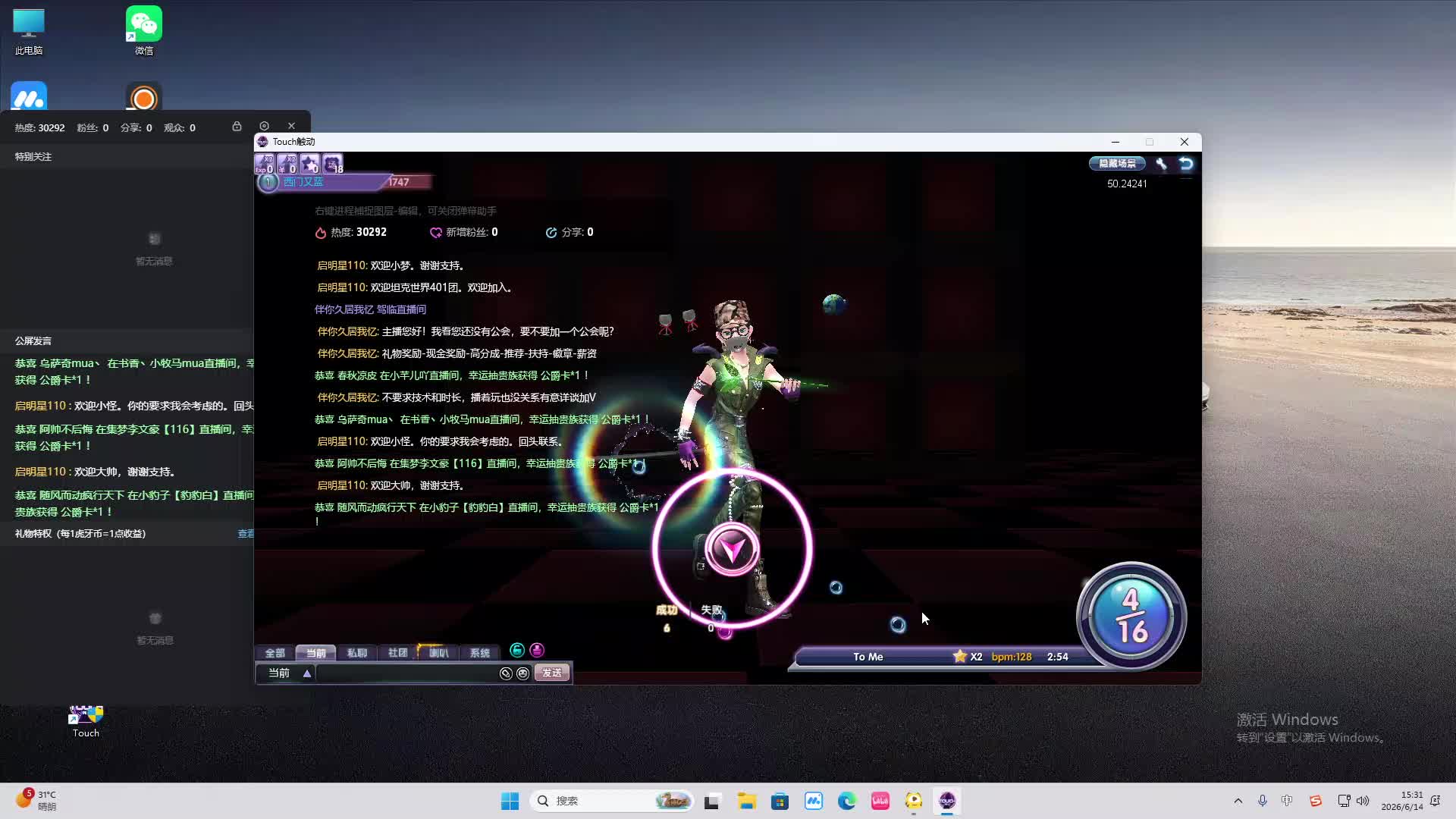1456x819 pixels.
Task: Click the 特别关注 section header
Action: tap(33, 157)
